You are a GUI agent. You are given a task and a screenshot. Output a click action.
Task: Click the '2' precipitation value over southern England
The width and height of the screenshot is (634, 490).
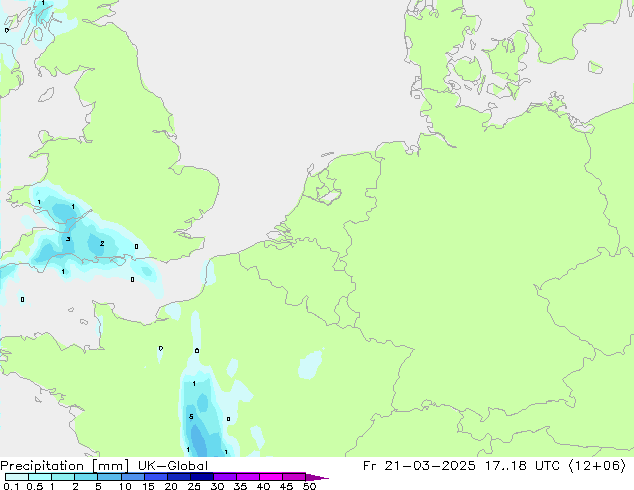click(x=102, y=243)
